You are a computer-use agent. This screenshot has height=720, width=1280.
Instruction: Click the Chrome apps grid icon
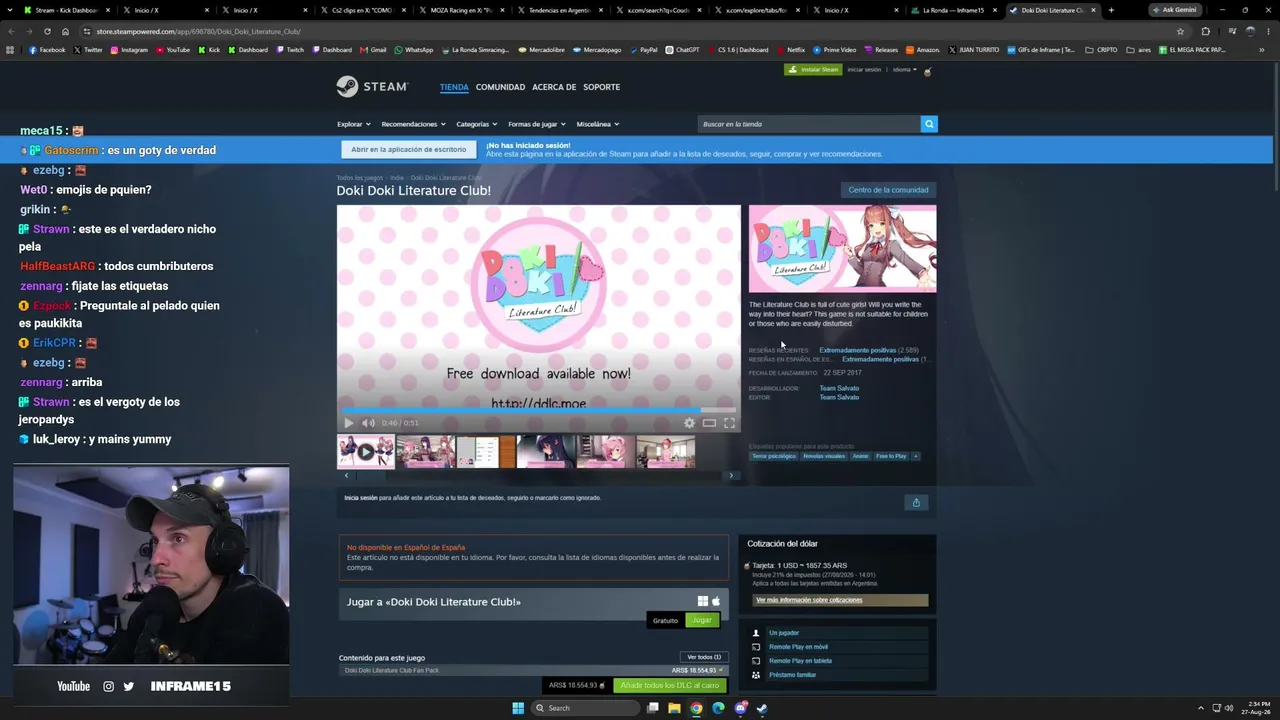[x=10, y=50]
